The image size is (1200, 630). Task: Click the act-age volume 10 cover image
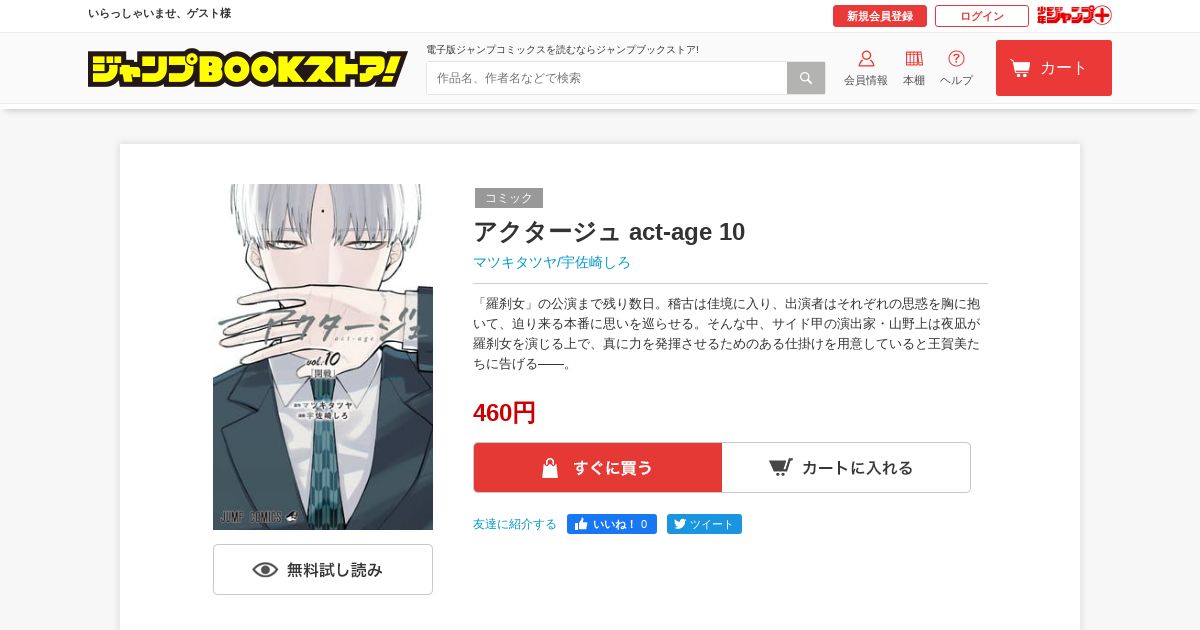click(x=323, y=357)
